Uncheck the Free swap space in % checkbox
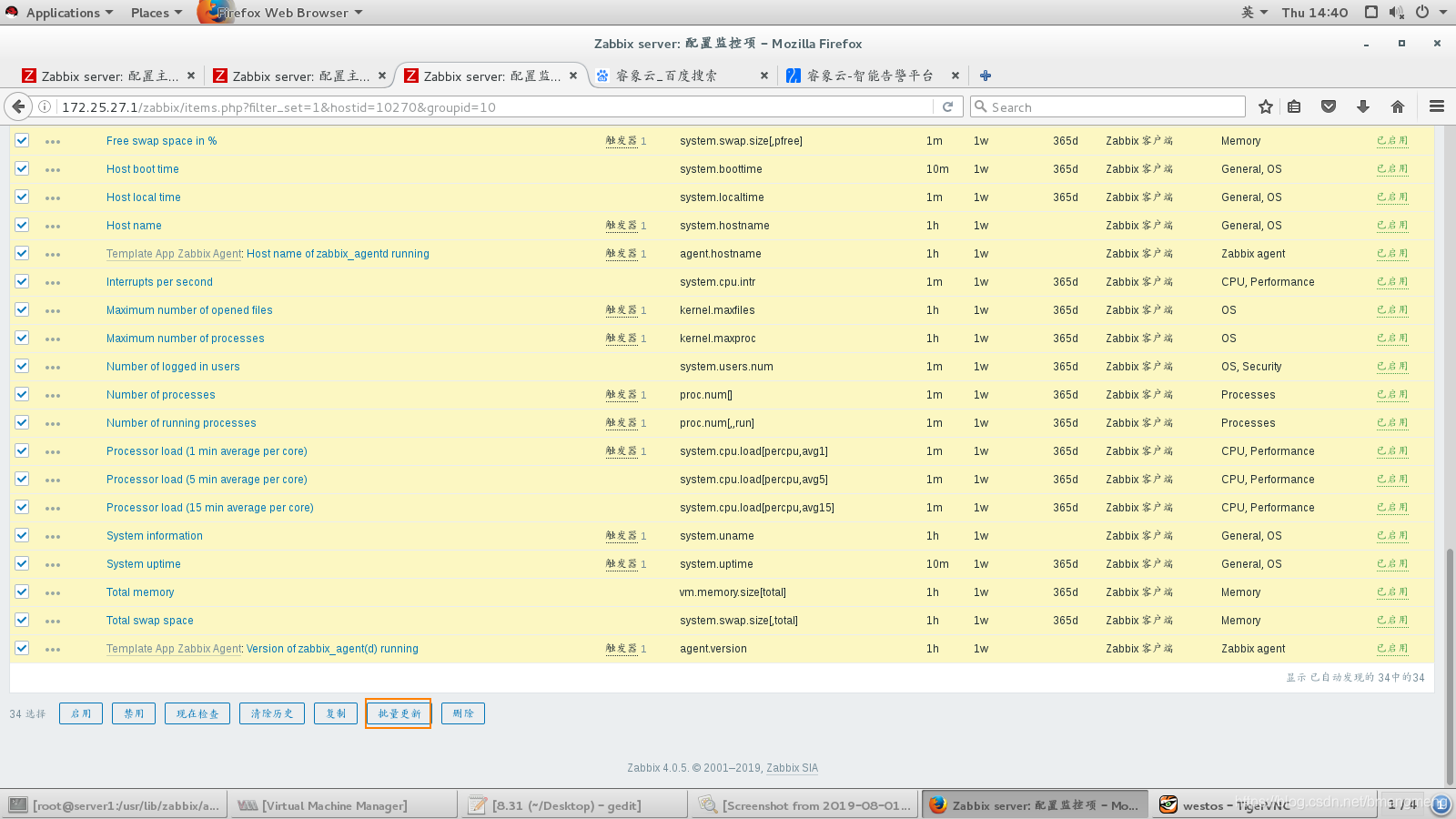 [x=22, y=140]
